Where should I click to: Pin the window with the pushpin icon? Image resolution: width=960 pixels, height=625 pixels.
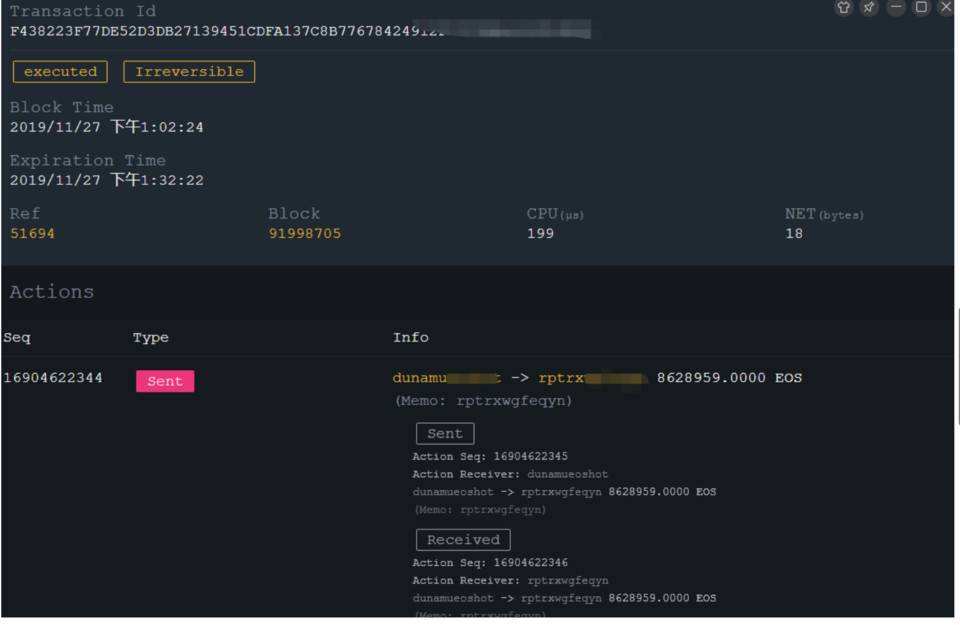869,8
